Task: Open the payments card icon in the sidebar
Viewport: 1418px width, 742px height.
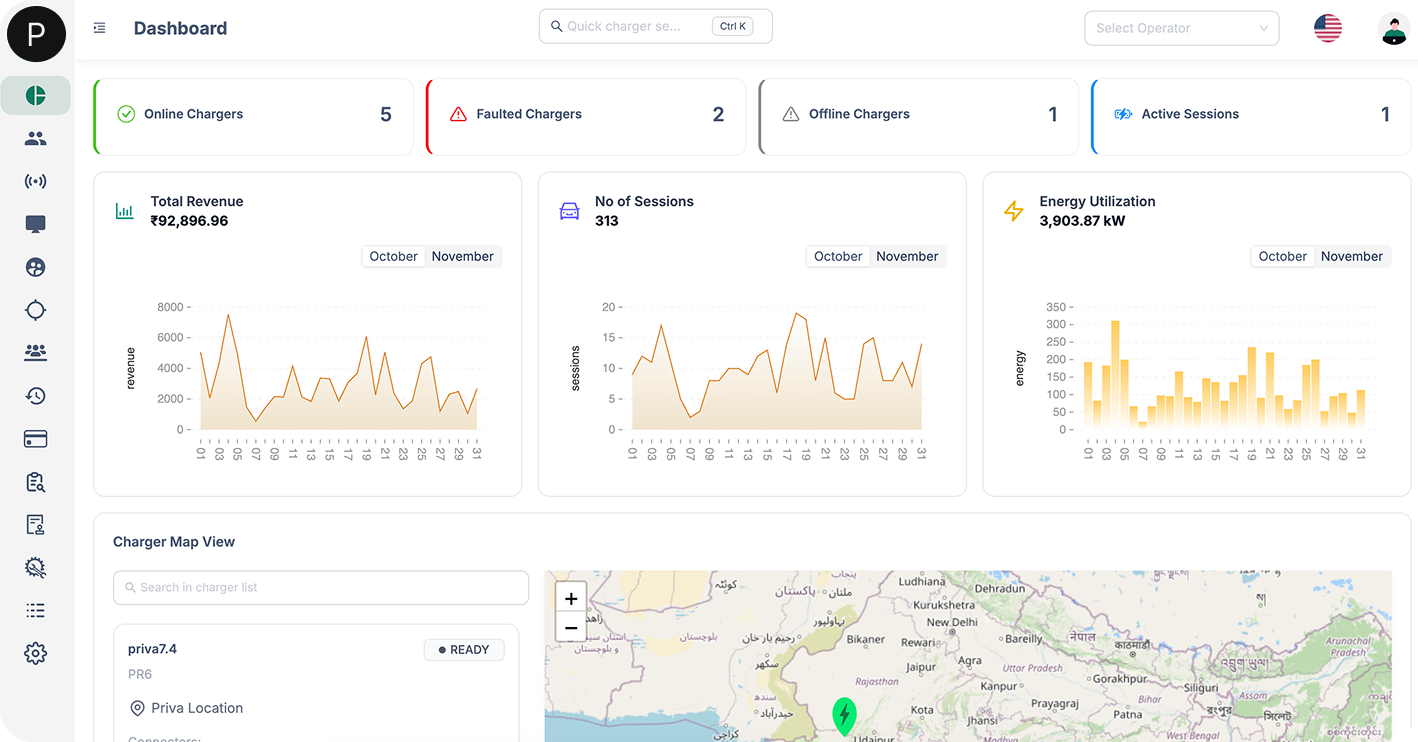Action: pos(35,438)
